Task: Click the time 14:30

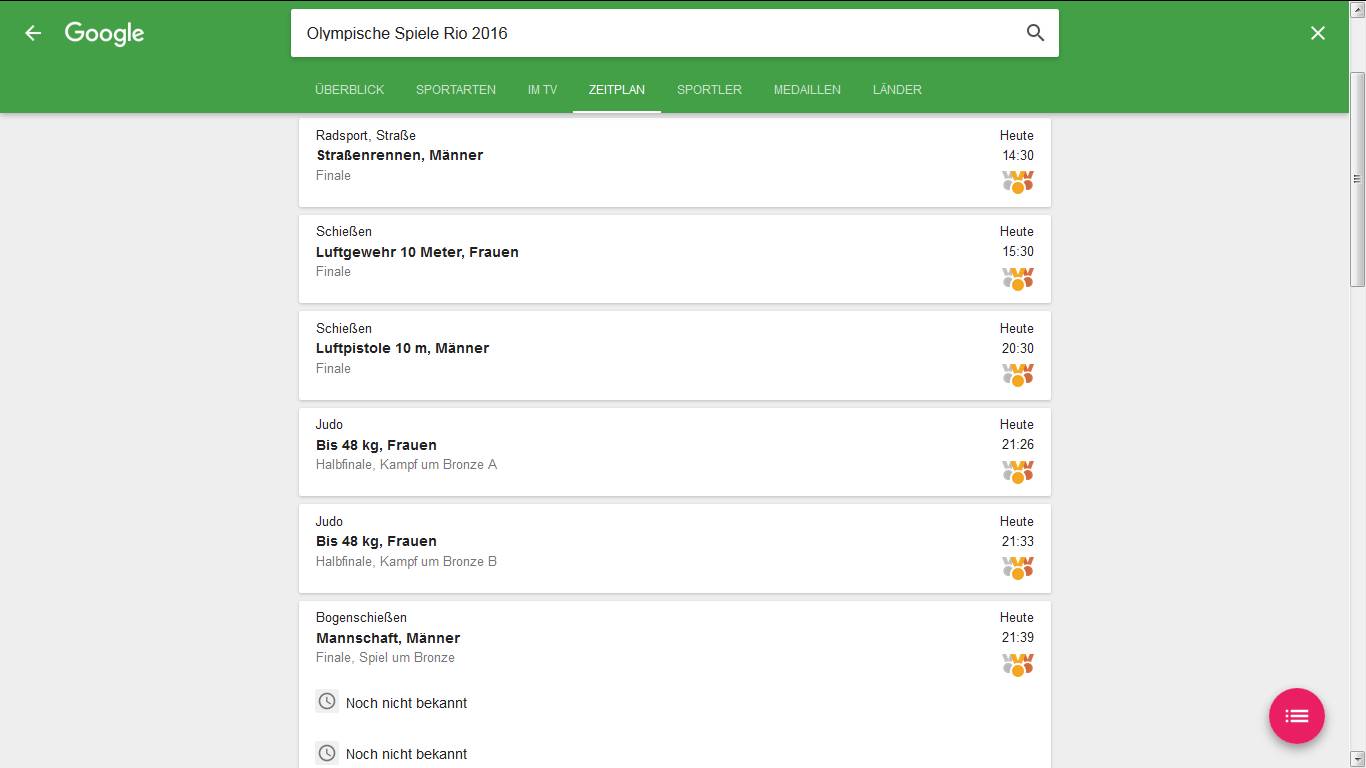Action: click(1018, 155)
